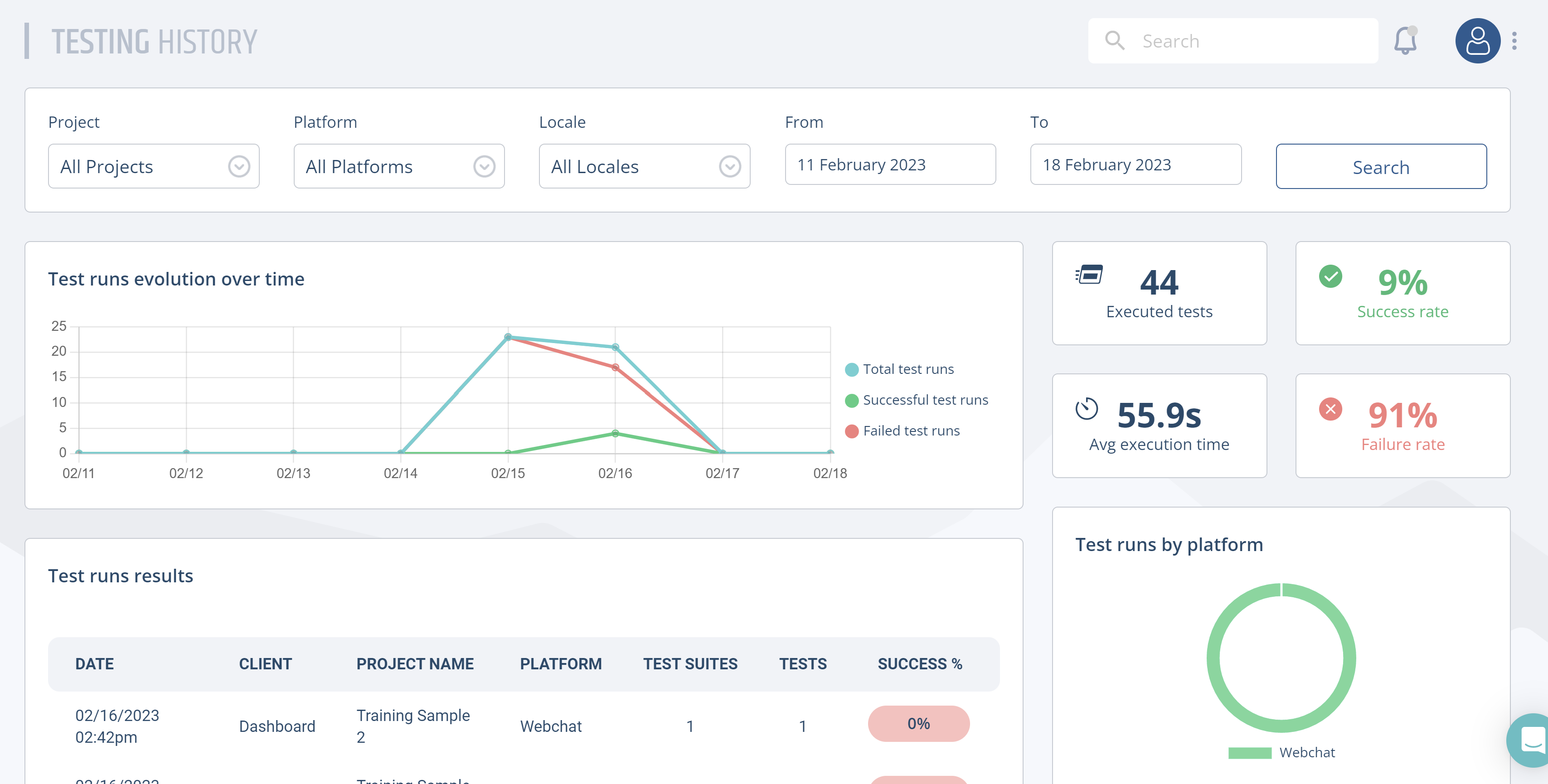
Task: Sort by the SUCCESS % column header
Action: coord(919,664)
